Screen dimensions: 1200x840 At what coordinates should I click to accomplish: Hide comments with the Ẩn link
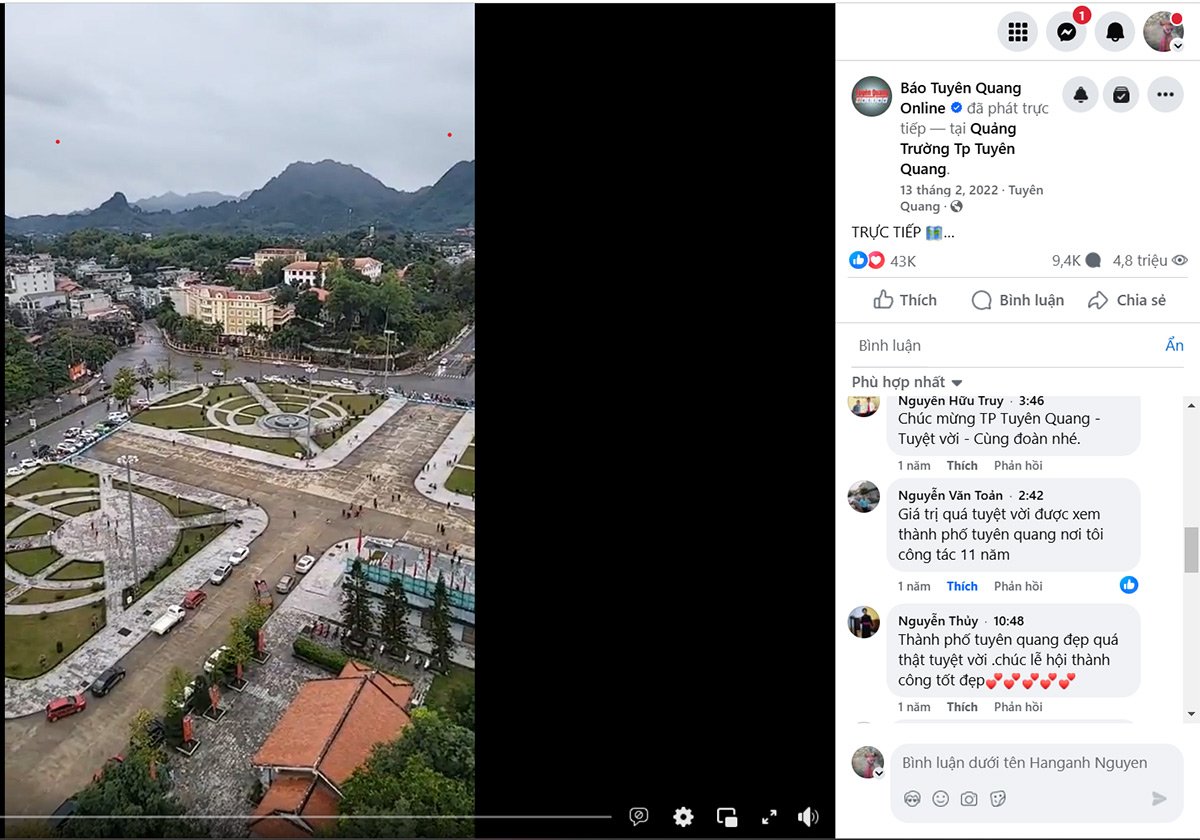pos(1174,345)
